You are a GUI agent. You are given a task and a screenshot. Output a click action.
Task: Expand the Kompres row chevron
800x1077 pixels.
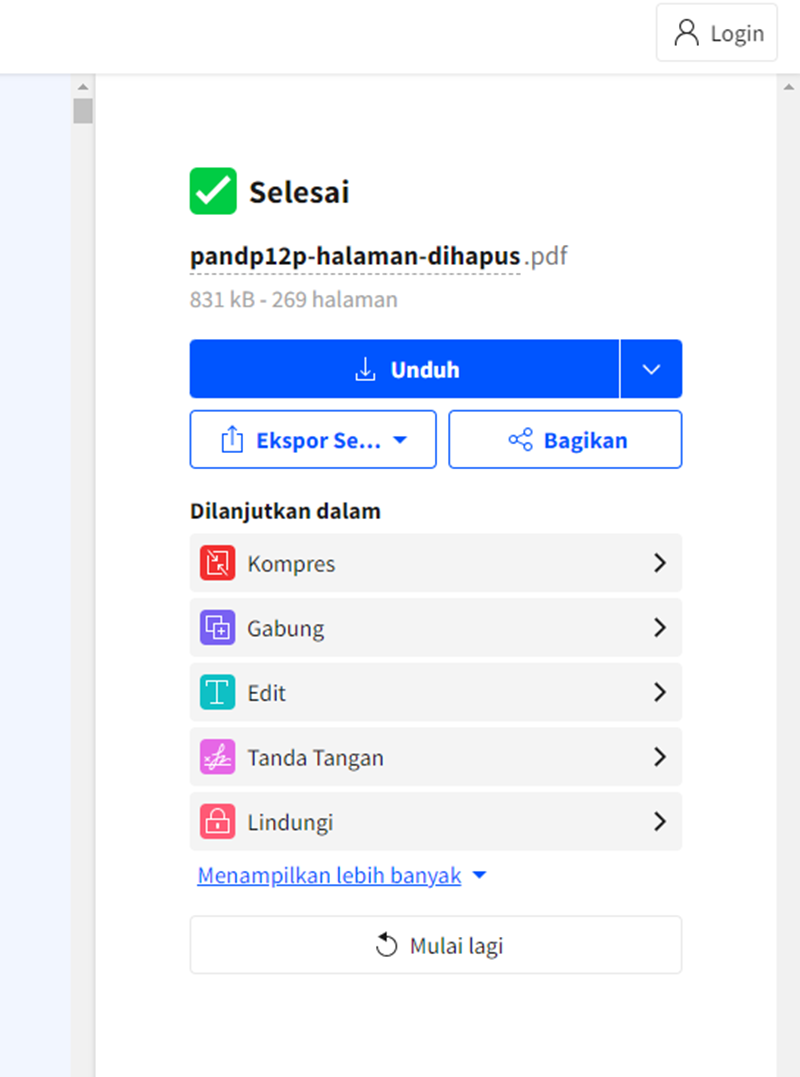(660, 563)
